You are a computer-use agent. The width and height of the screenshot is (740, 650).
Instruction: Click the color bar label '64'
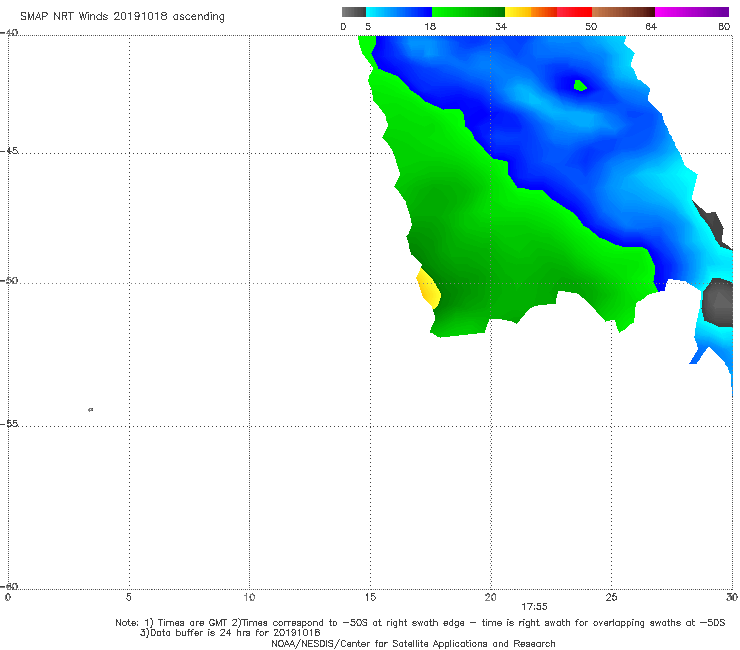pyautogui.click(x=651, y=27)
